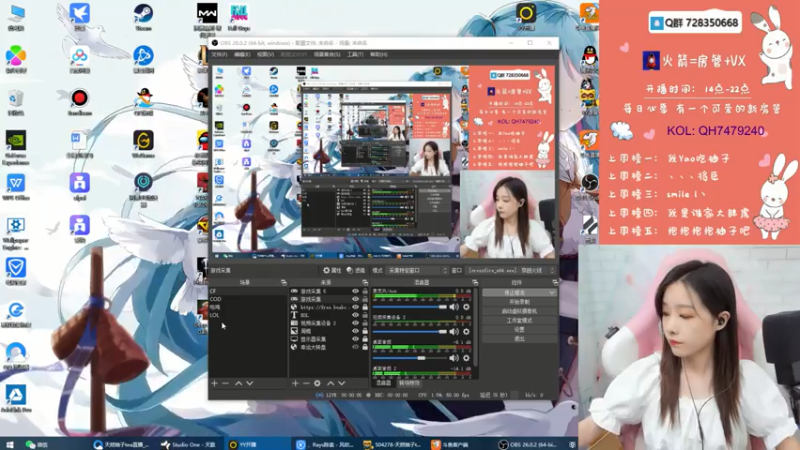Show the last browser source in list
800x450 pixels.
pos(355,347)
